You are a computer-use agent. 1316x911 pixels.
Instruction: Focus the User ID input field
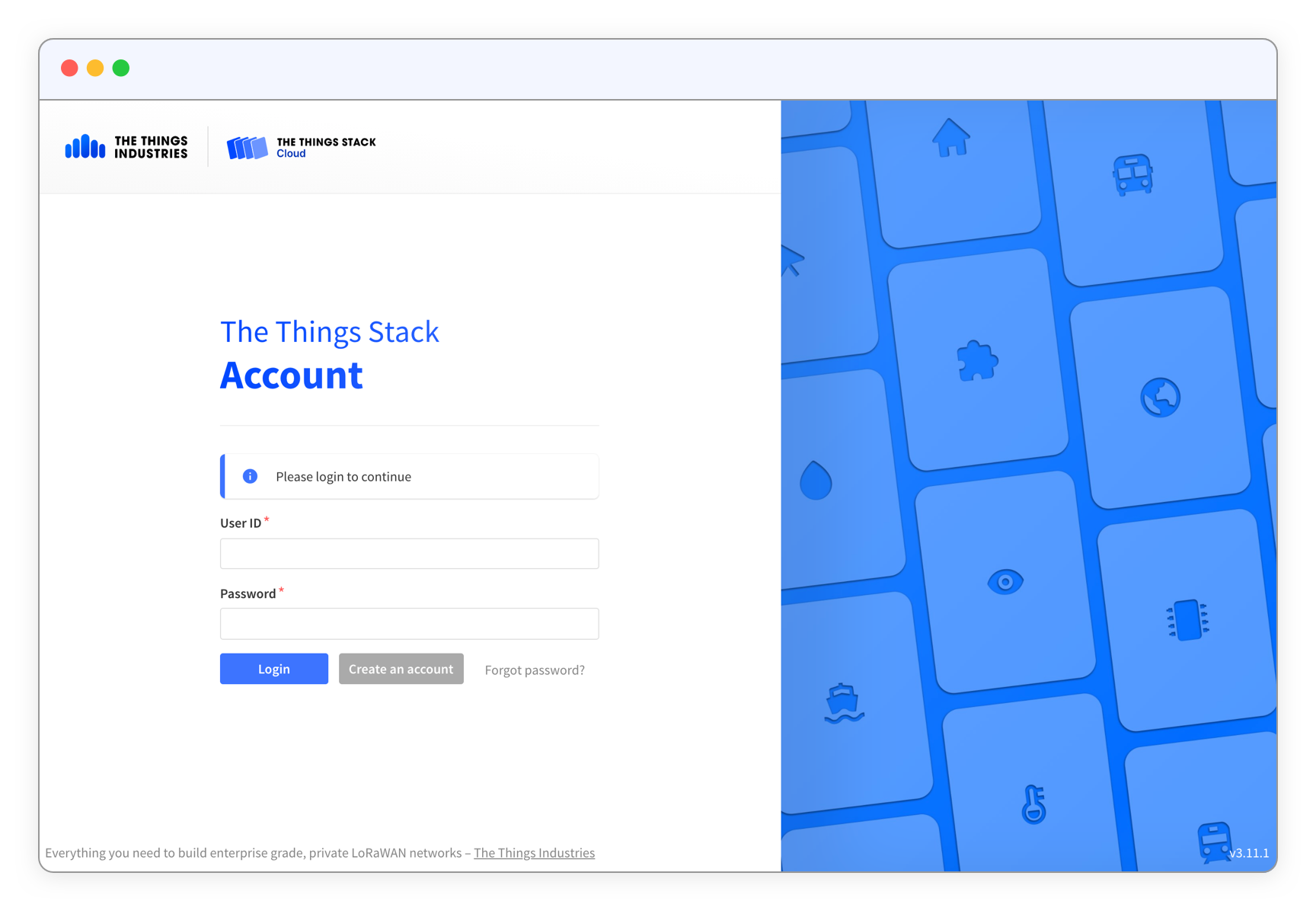409,554
